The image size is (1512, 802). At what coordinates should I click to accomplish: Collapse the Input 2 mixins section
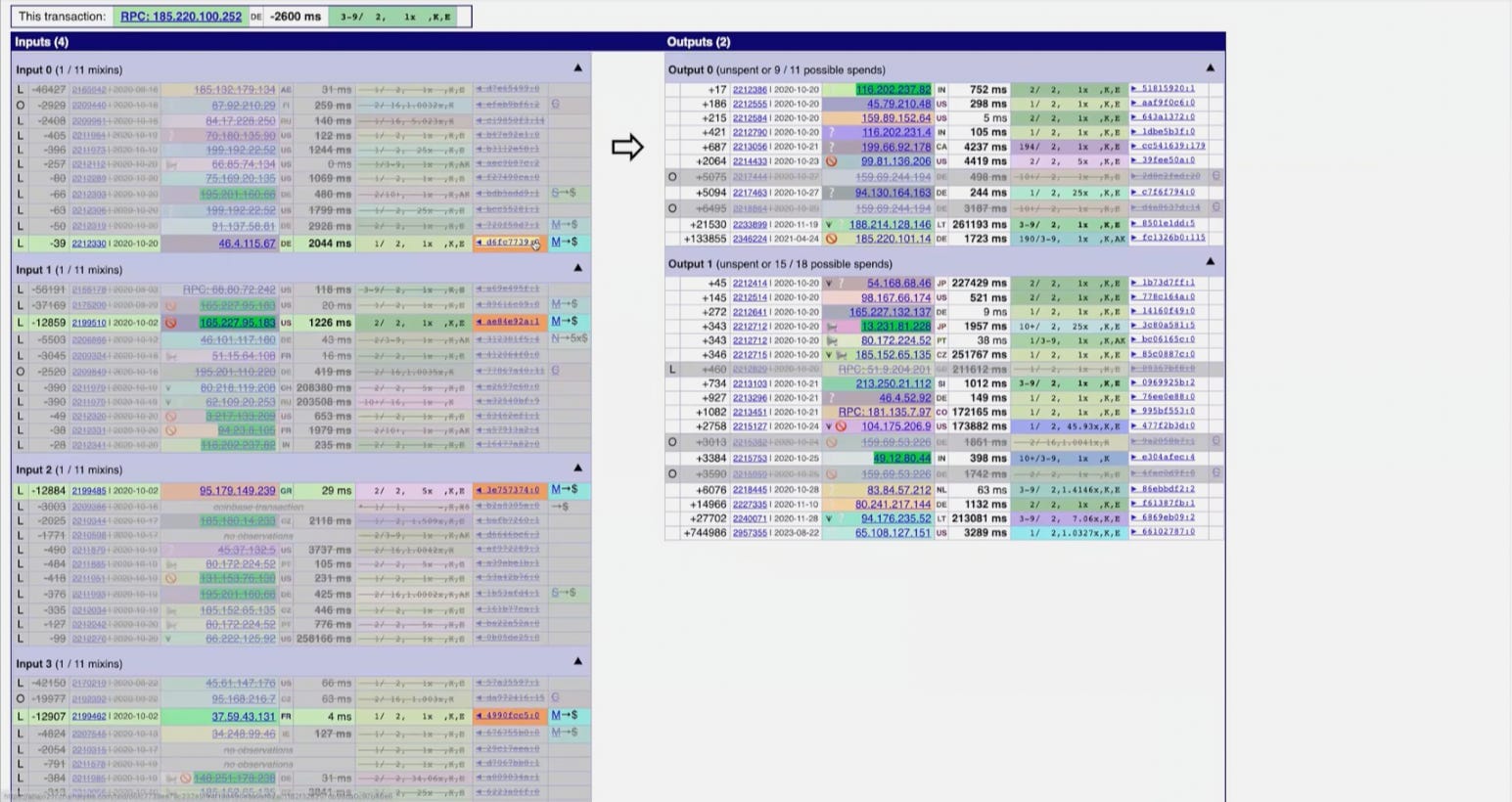tap(577, 468)
